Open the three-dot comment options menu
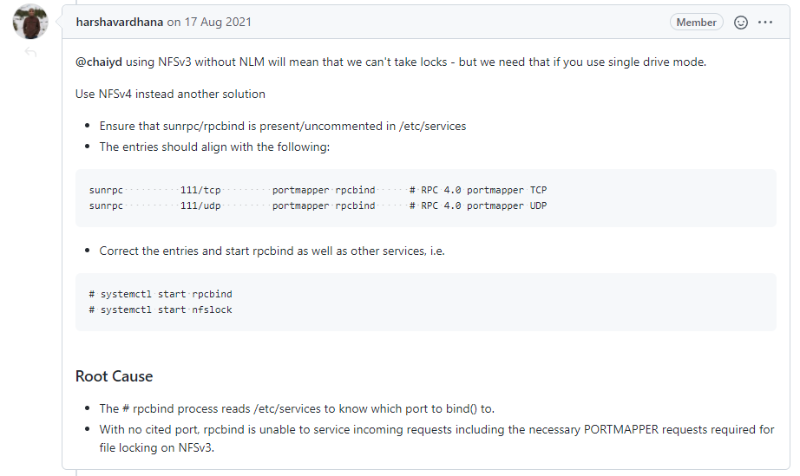 [765, 22]
